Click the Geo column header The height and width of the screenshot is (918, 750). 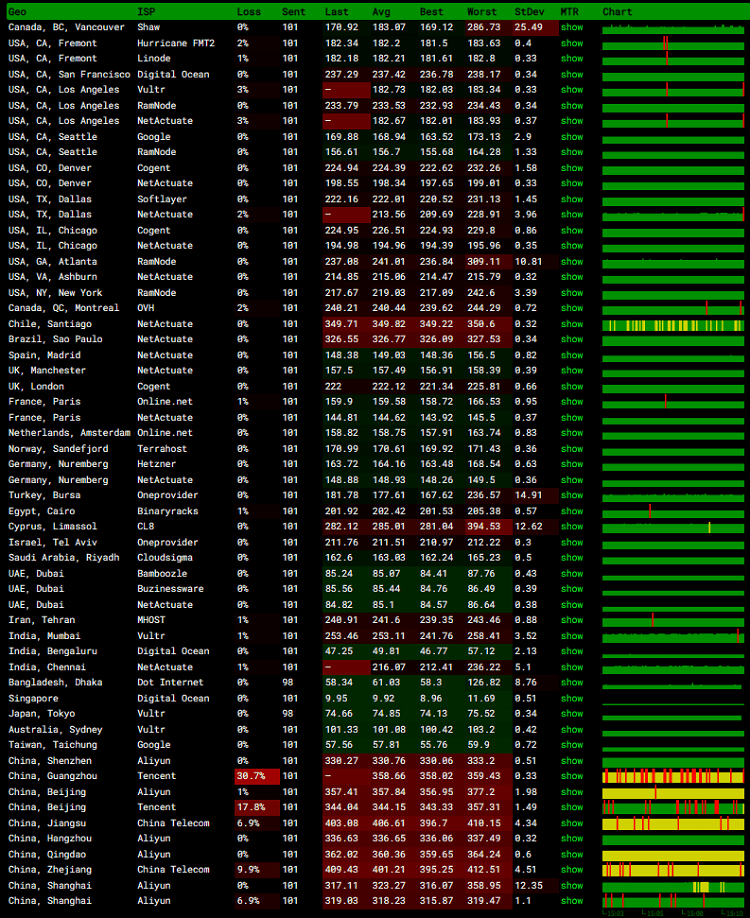[x=18, y=12]
